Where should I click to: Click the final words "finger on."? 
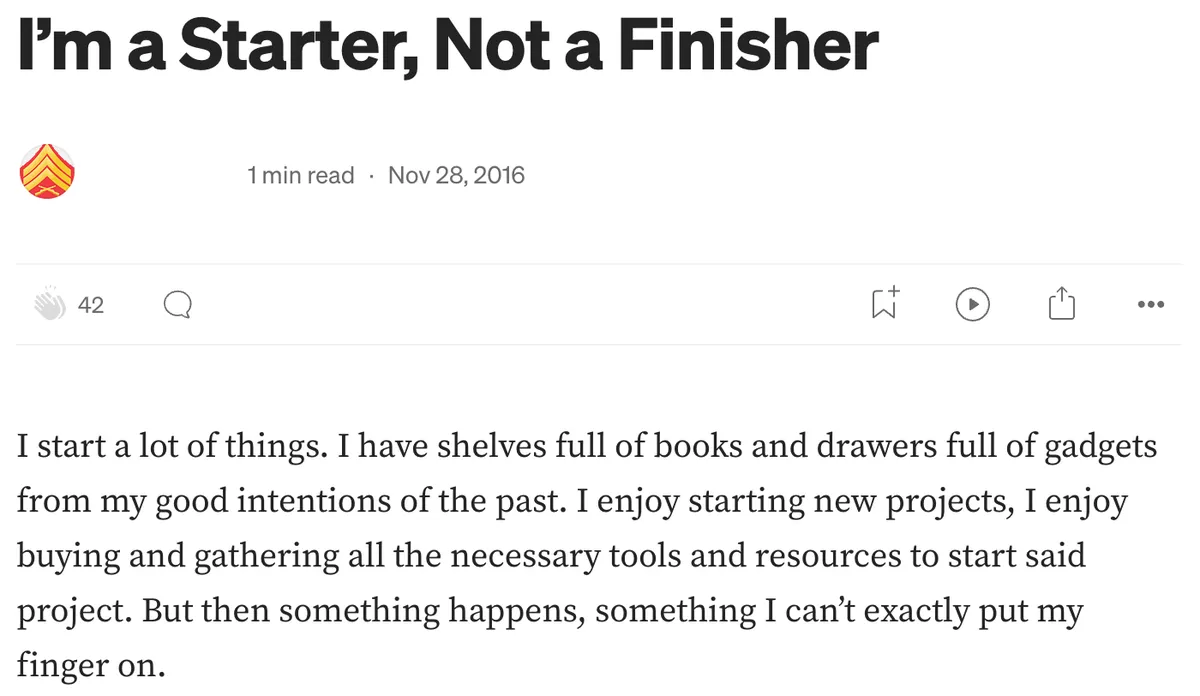point(90,664)
